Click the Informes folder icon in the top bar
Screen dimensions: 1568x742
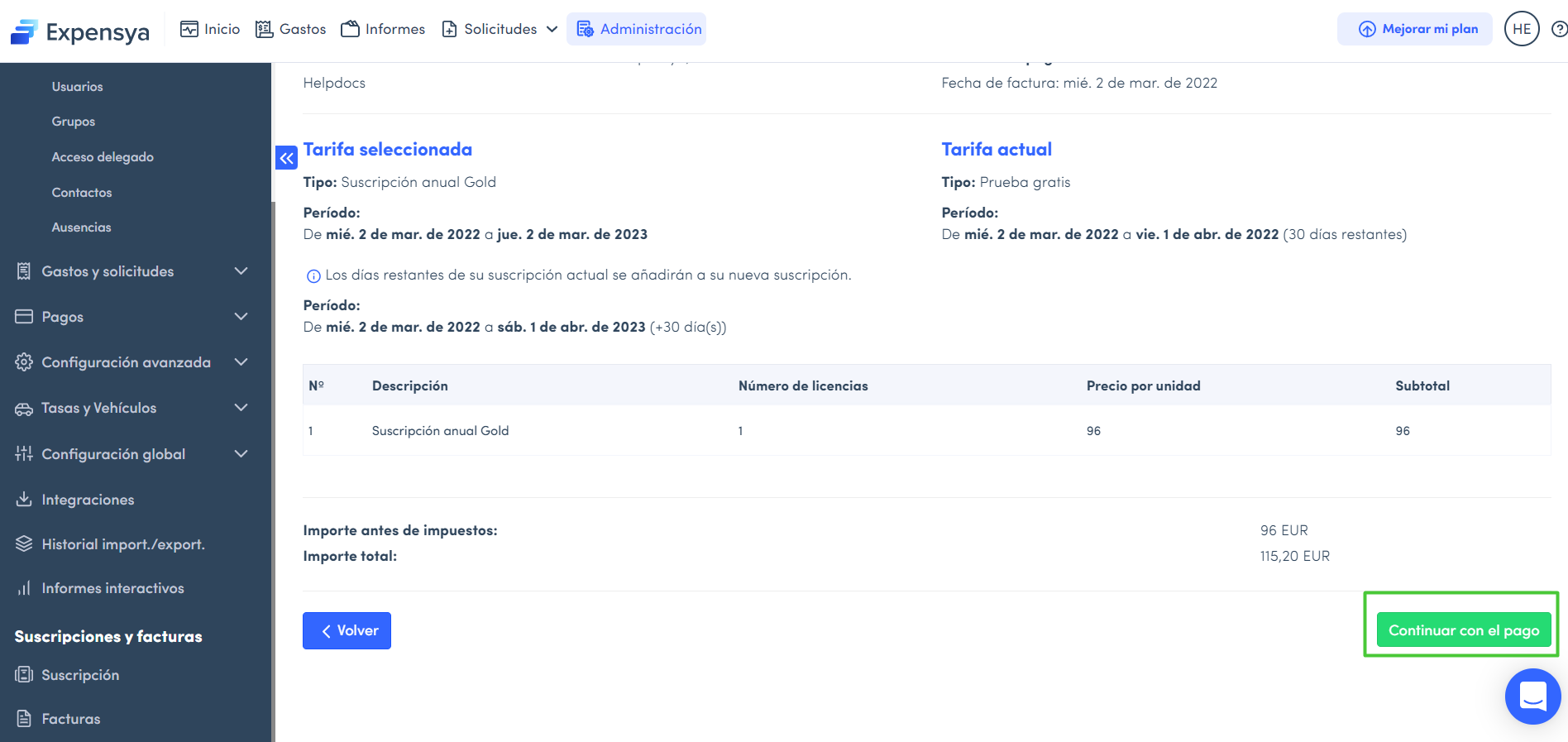pyautogui.click(x=351, y=29)
